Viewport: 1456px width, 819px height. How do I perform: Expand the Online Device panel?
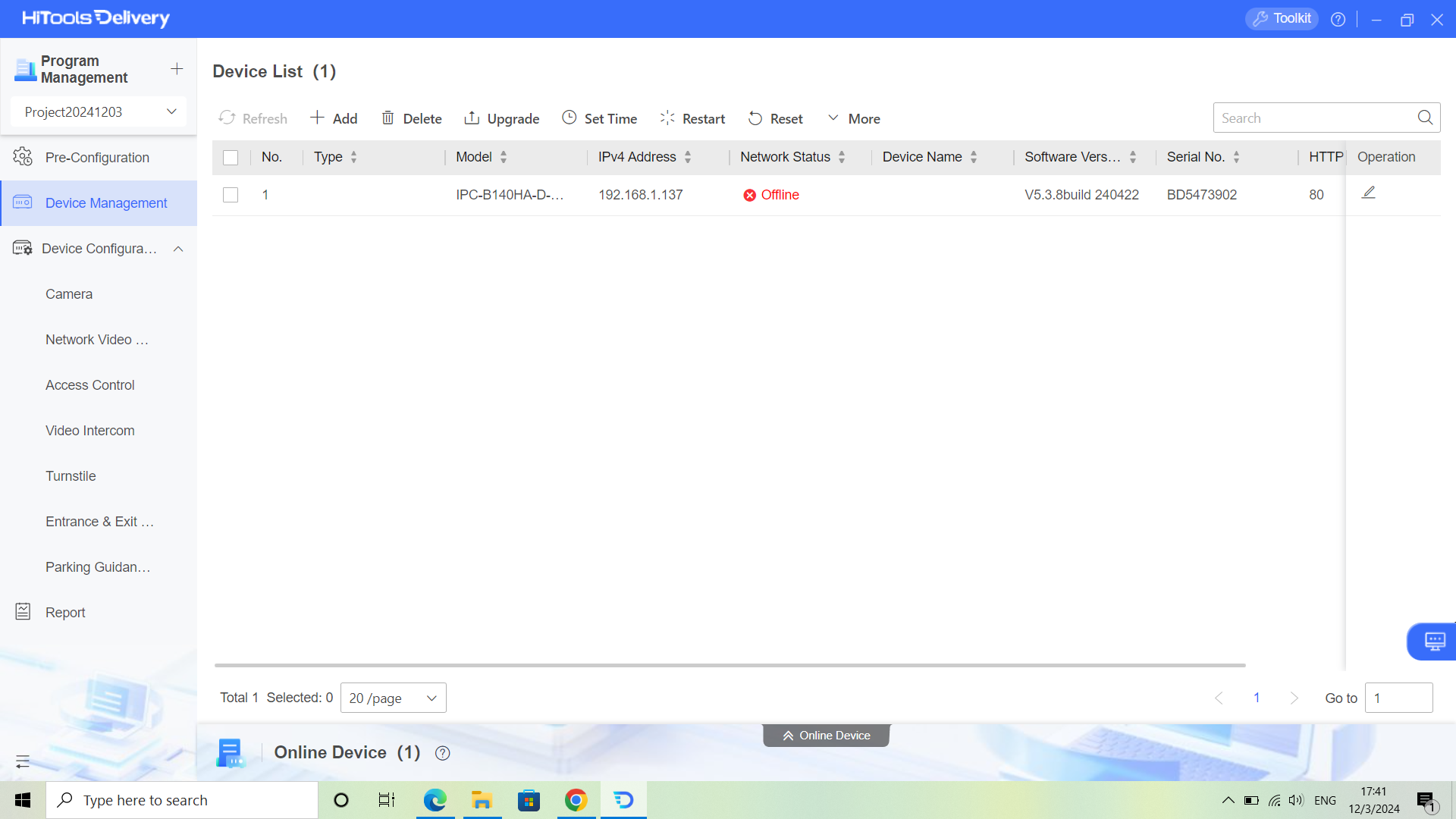tap(826, 735)
